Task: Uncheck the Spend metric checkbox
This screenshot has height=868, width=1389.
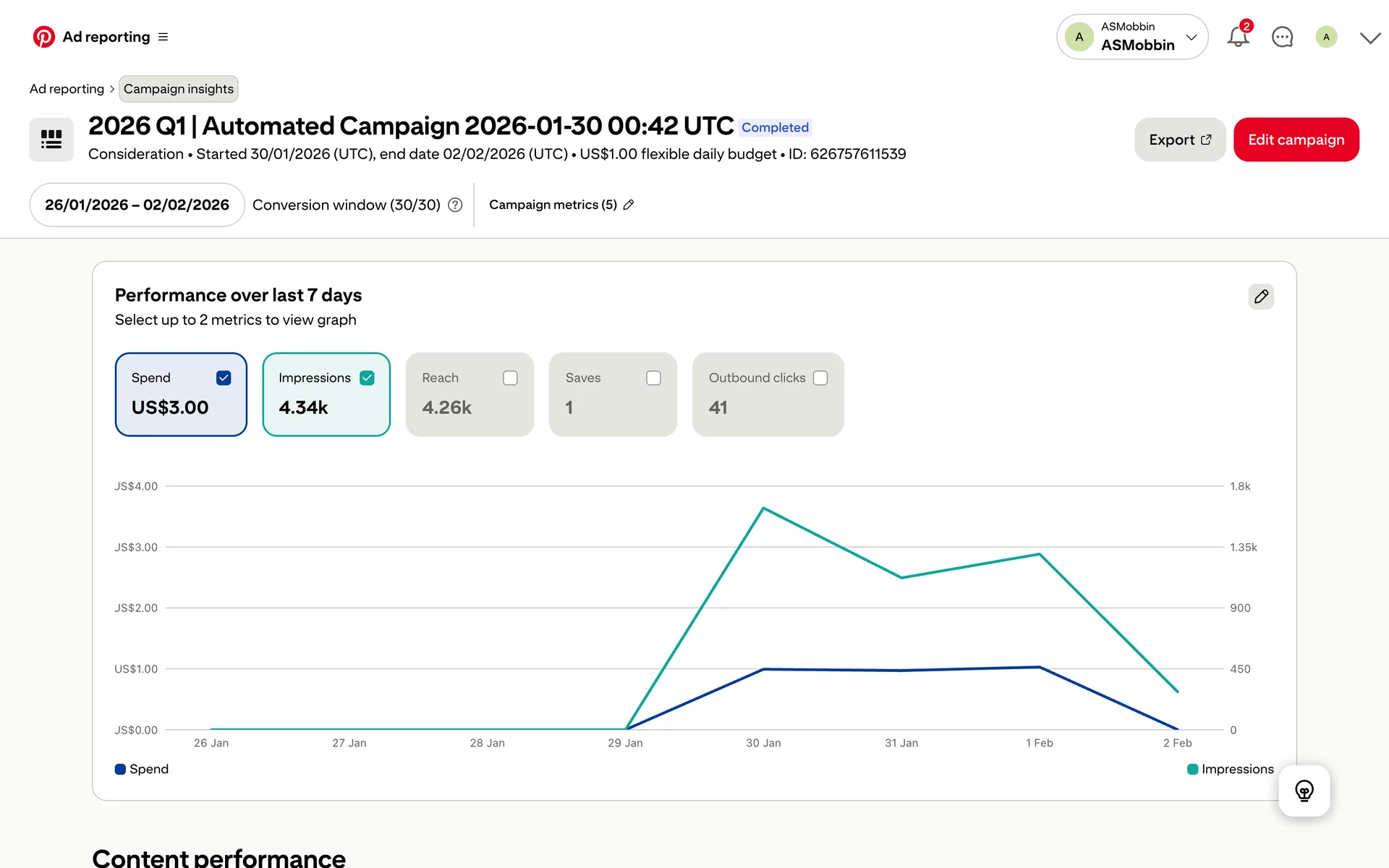Action: point(224,378)
